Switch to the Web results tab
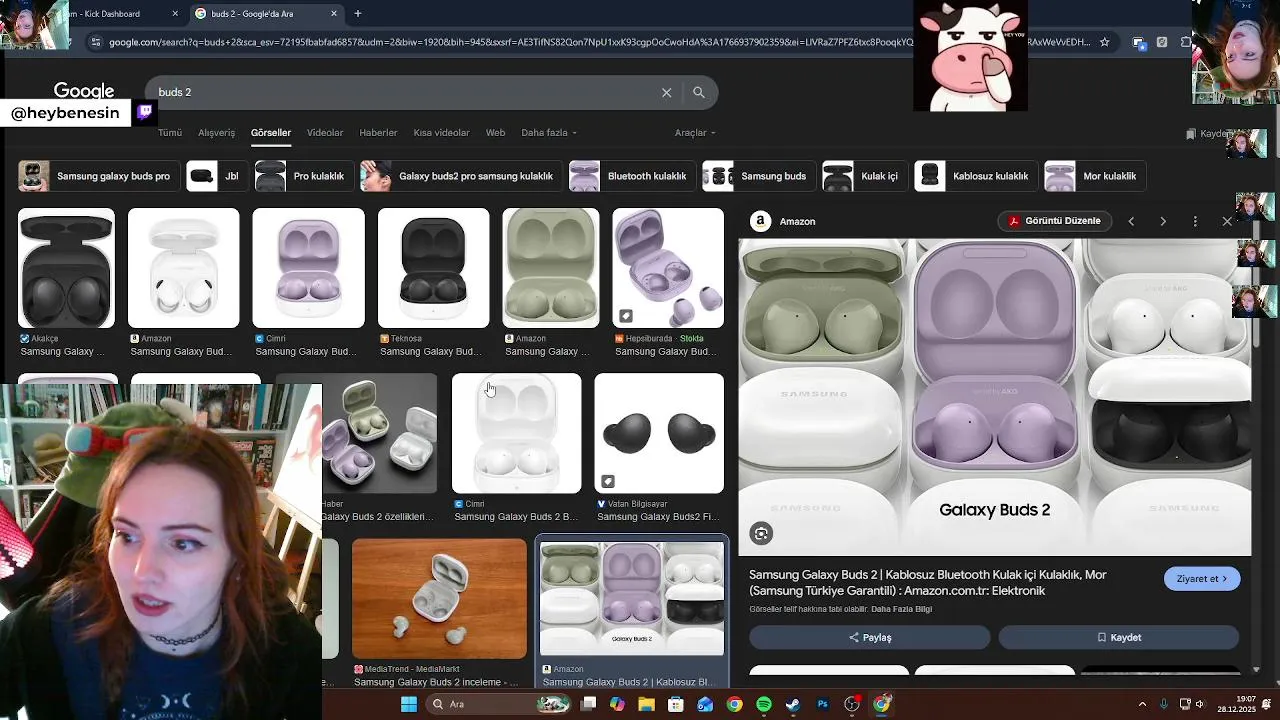The width and height of the screenshot is (1280, 720). pyautogui.click(x=495, y=132)
